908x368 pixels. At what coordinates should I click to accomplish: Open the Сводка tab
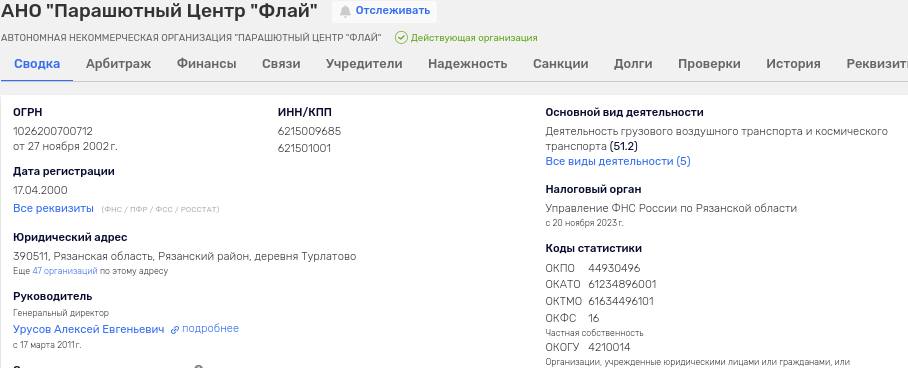point(37,64)
